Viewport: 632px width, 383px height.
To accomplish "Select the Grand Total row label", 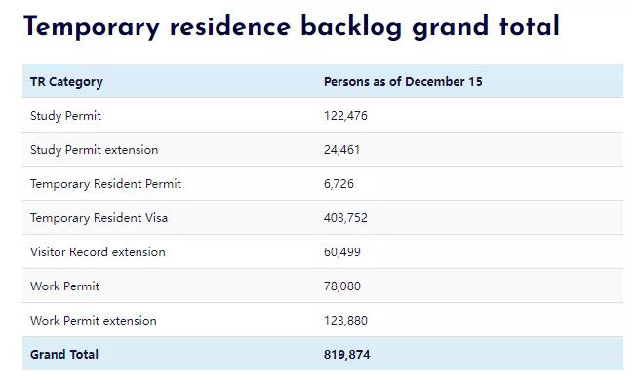I will click(64, 355).
